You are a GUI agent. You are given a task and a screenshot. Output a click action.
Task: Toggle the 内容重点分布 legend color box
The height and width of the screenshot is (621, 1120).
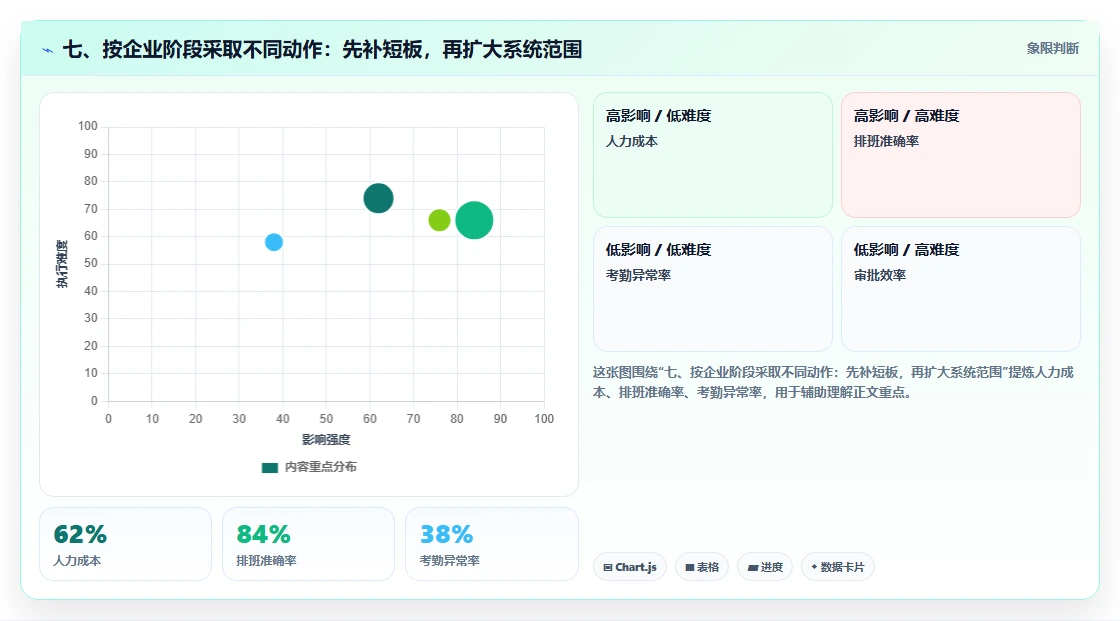(x=269, y=467)
